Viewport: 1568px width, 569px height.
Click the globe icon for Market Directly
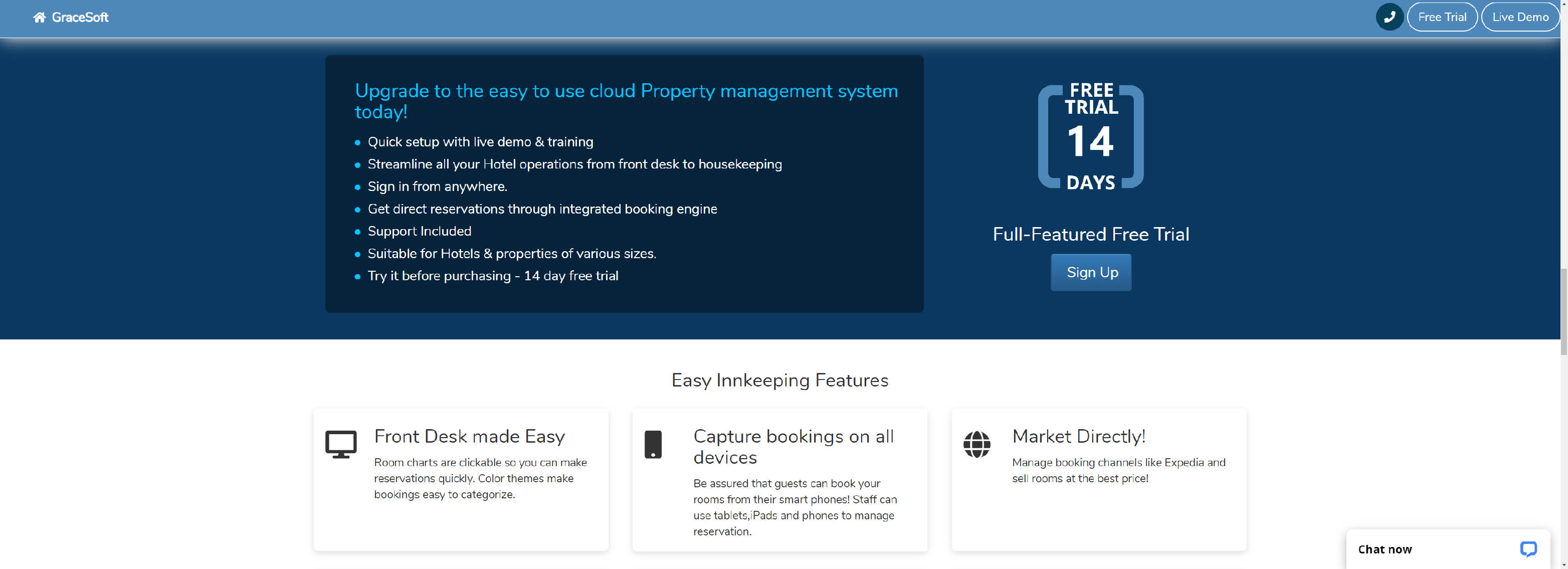point(976,444)
